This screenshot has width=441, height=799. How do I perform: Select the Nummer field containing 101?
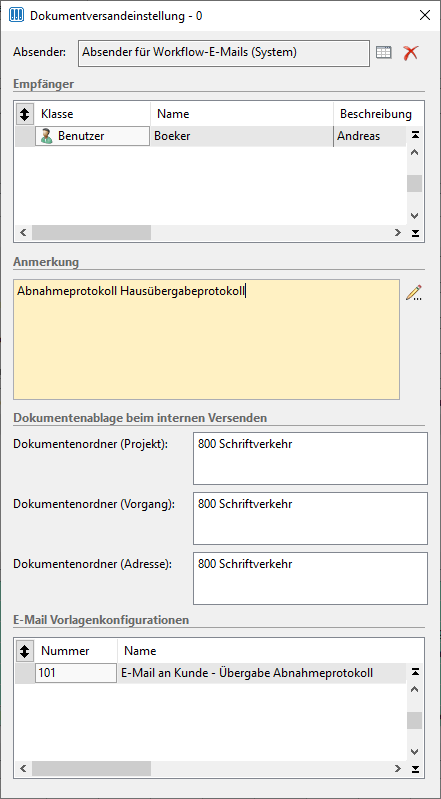76,673
